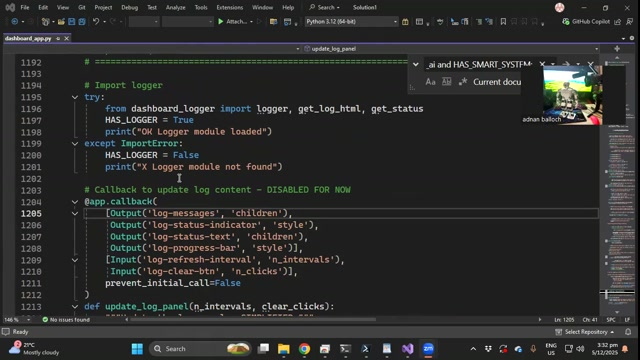Click the Share icon beside GitHub Copilot
Image resolution: width=640 pixels, height=360 pixels.
pyautogui.click(x=618, y=21)
